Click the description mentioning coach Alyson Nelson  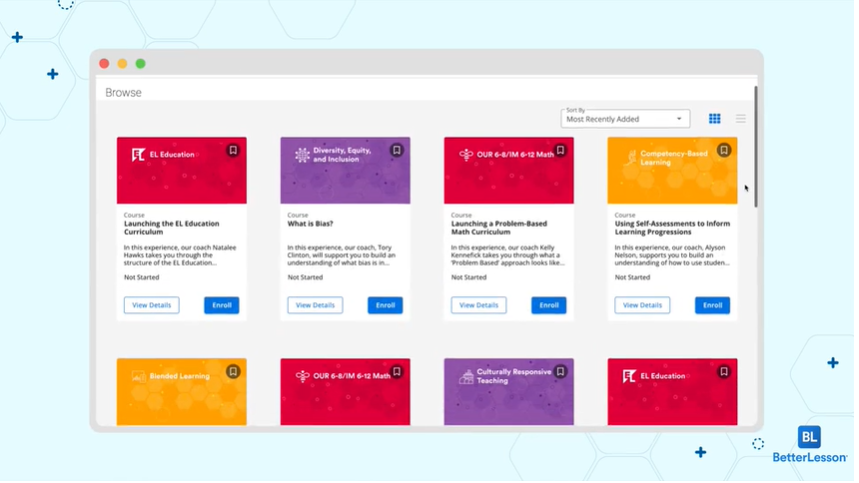point(676,256)
